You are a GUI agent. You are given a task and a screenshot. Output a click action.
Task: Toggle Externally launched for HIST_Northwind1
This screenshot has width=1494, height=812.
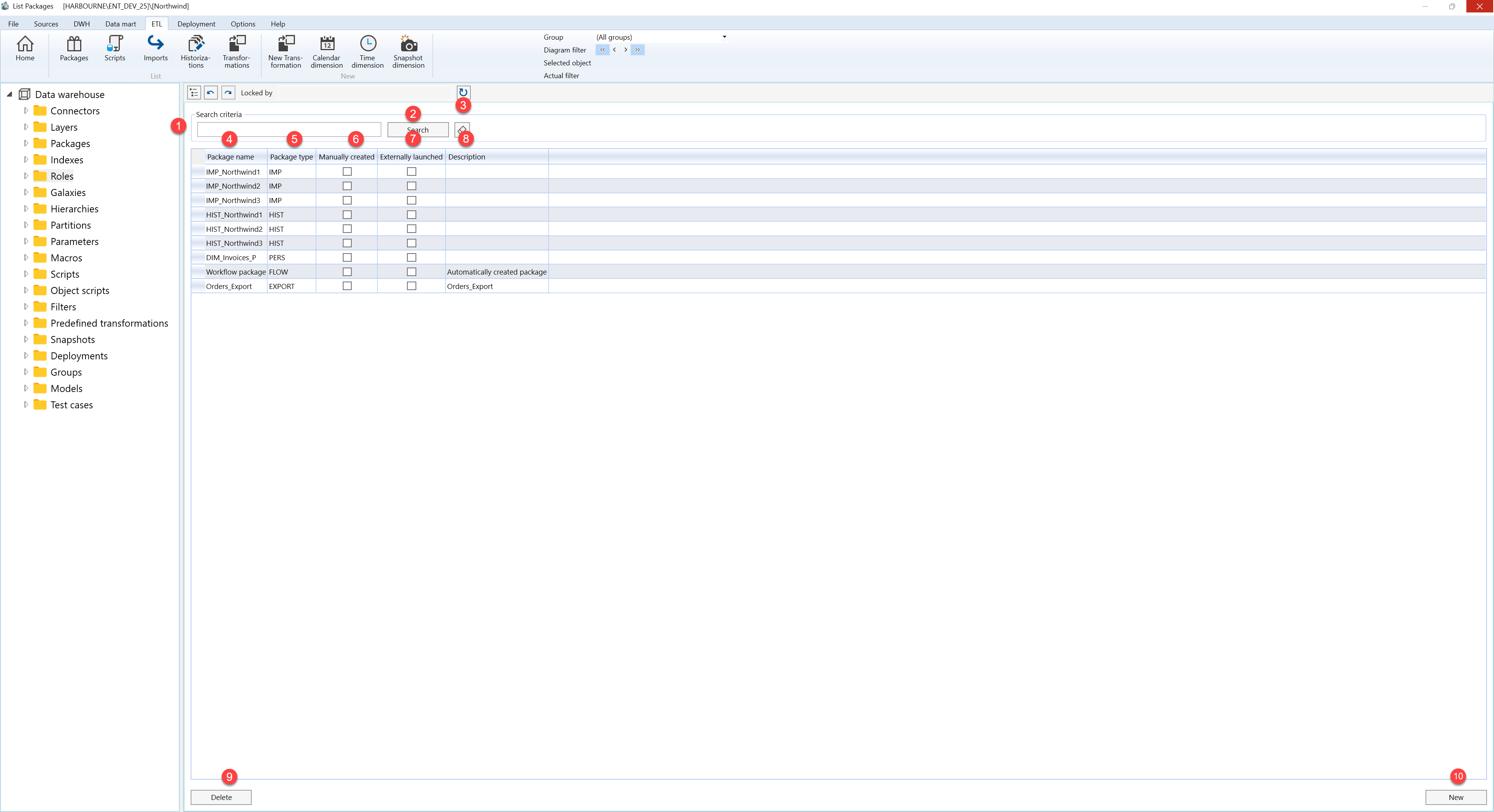pyautogui.click(x=411, y=214)
